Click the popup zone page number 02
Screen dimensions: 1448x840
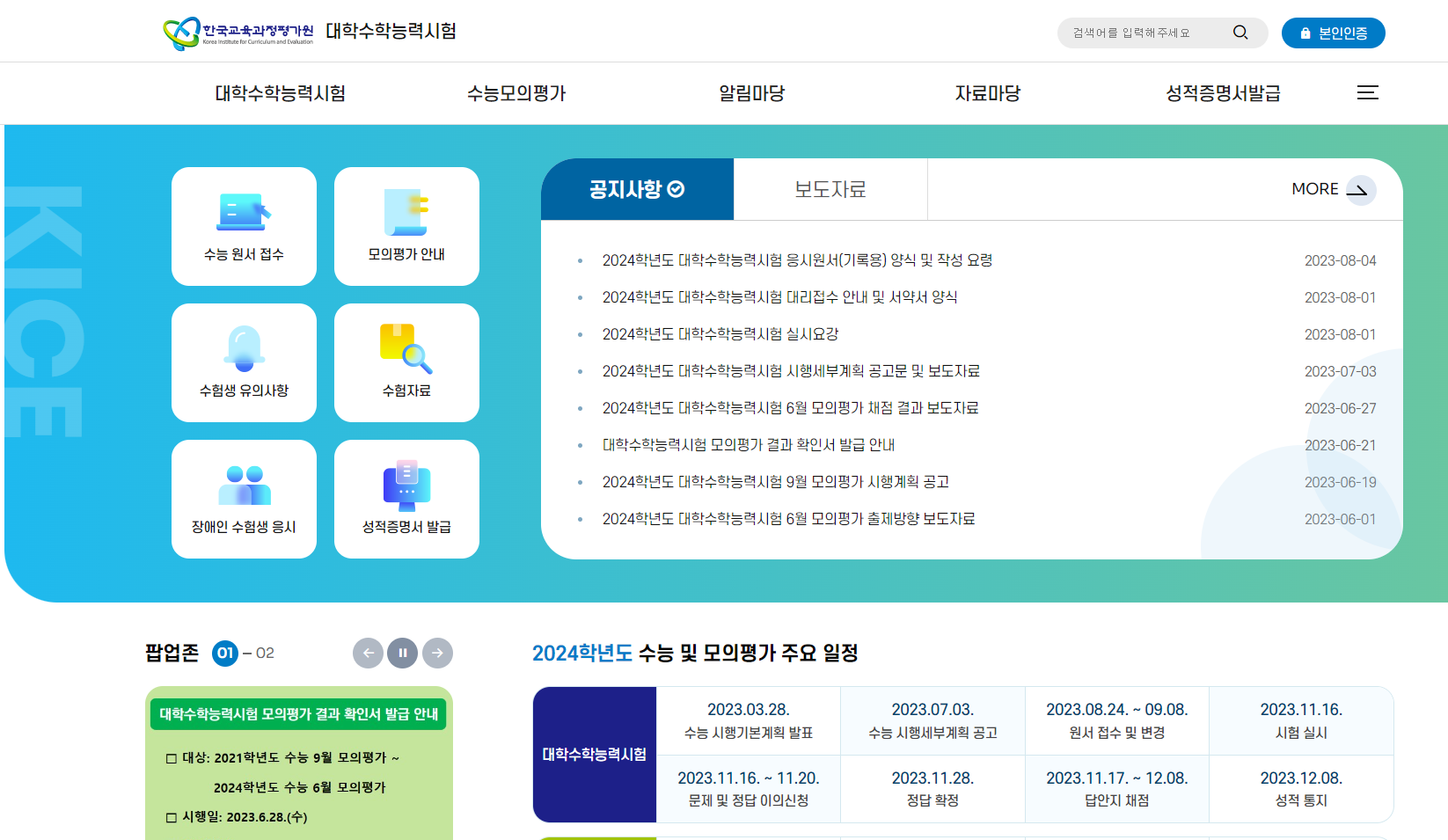pyautogui.click(x=265, y=653)
